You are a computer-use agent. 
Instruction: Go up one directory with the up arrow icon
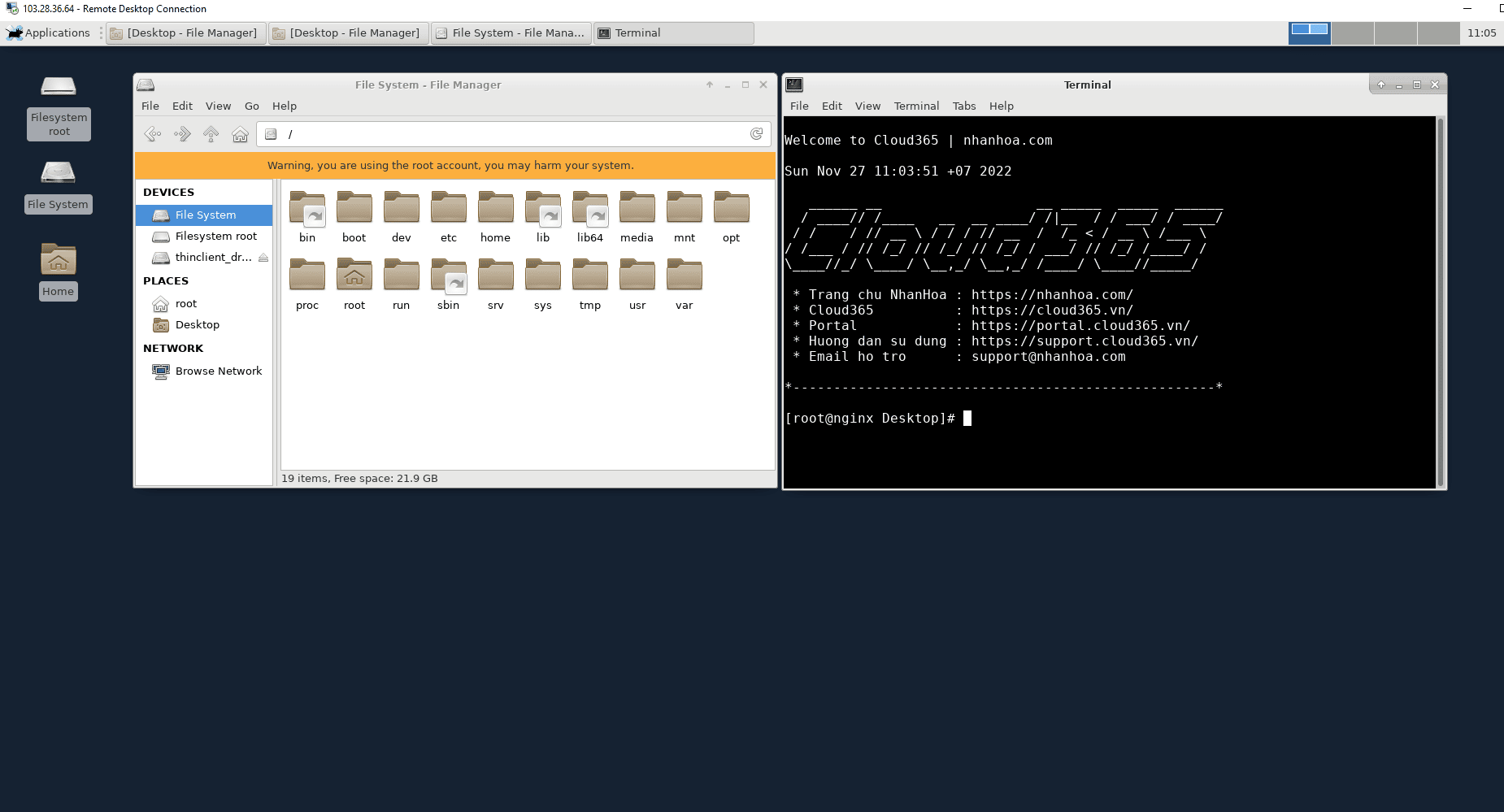pyautogui.click(x=211, y=134)
